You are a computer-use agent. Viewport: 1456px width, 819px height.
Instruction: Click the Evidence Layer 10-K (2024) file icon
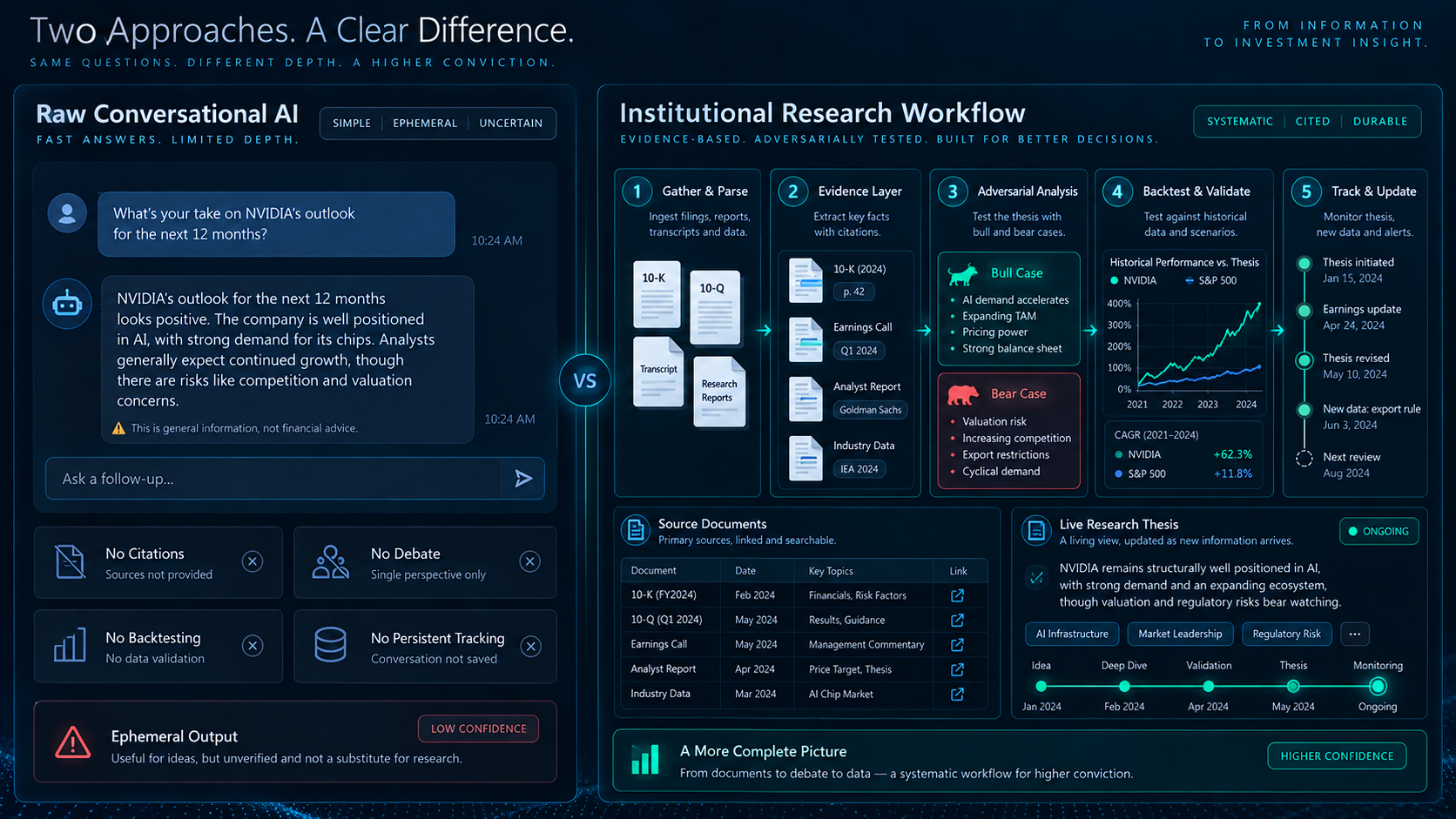[x=806, y=280]
